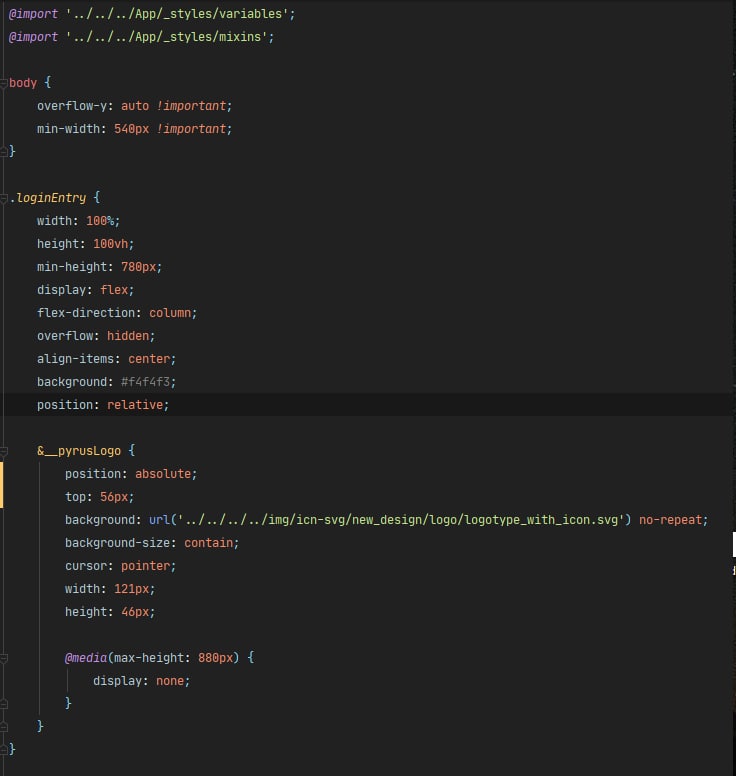Click the @media keyword

click(86, 658)
